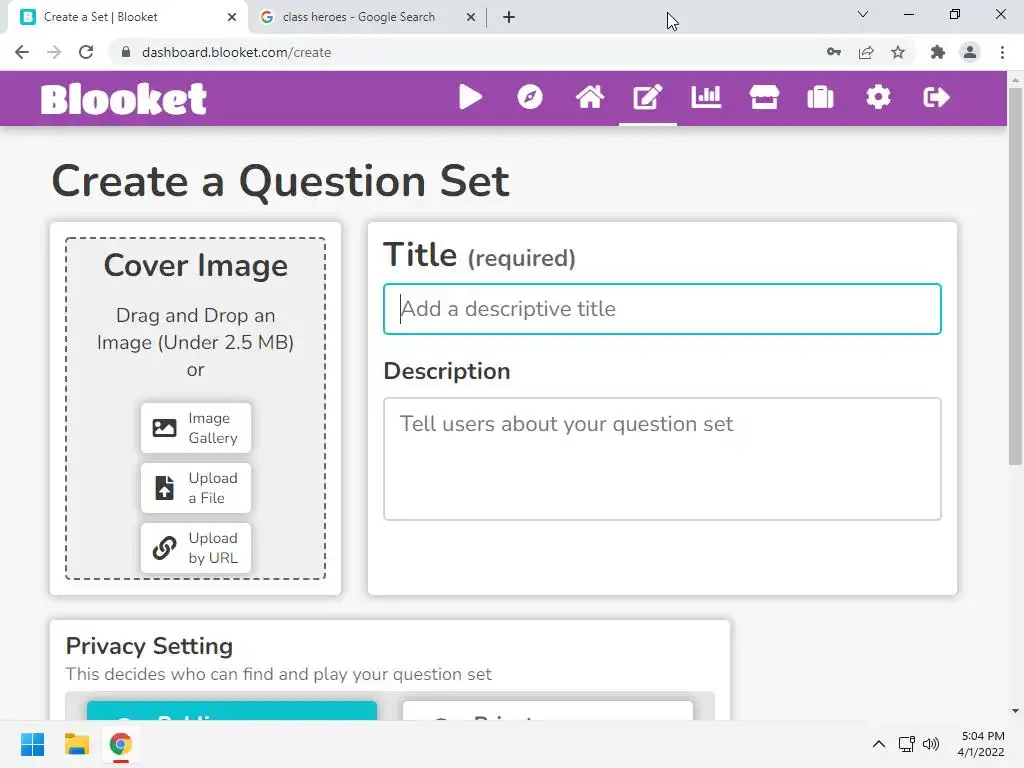The image size is (1024, 768).
Task: Open network status tray icon
Action: tap(906, 744)
